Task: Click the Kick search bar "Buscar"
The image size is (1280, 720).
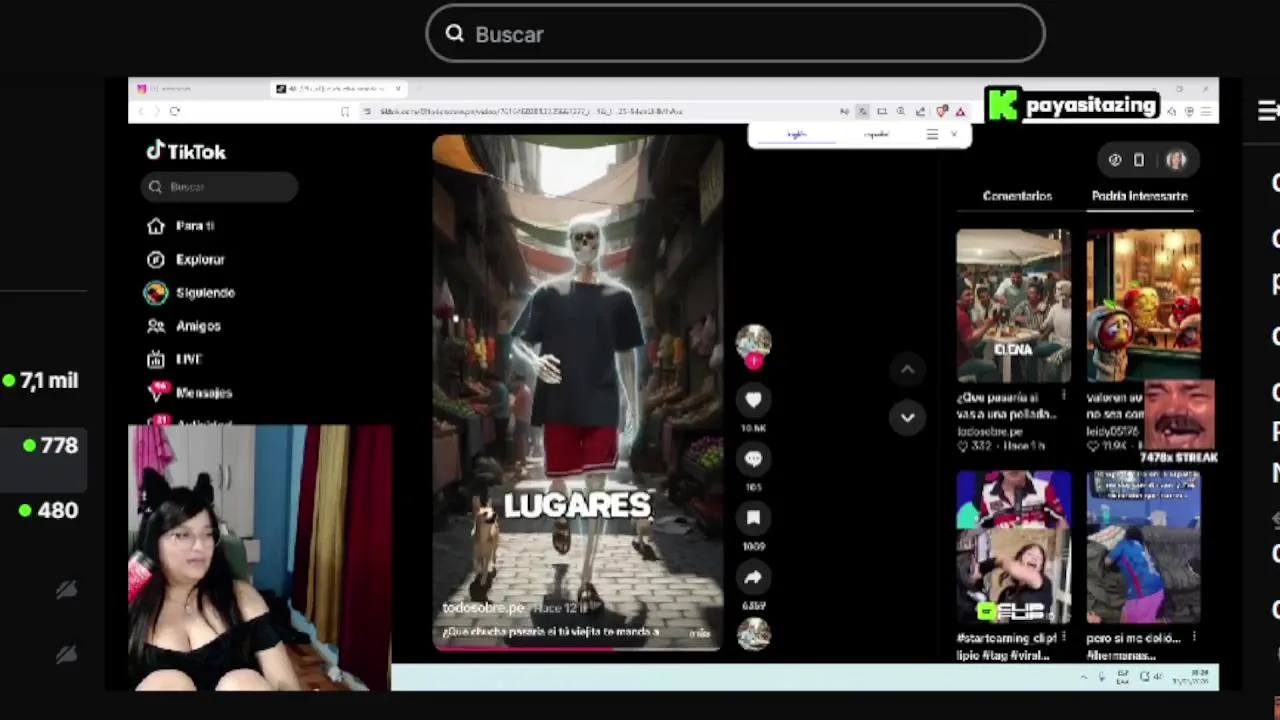Action: [x=735, y=34]
